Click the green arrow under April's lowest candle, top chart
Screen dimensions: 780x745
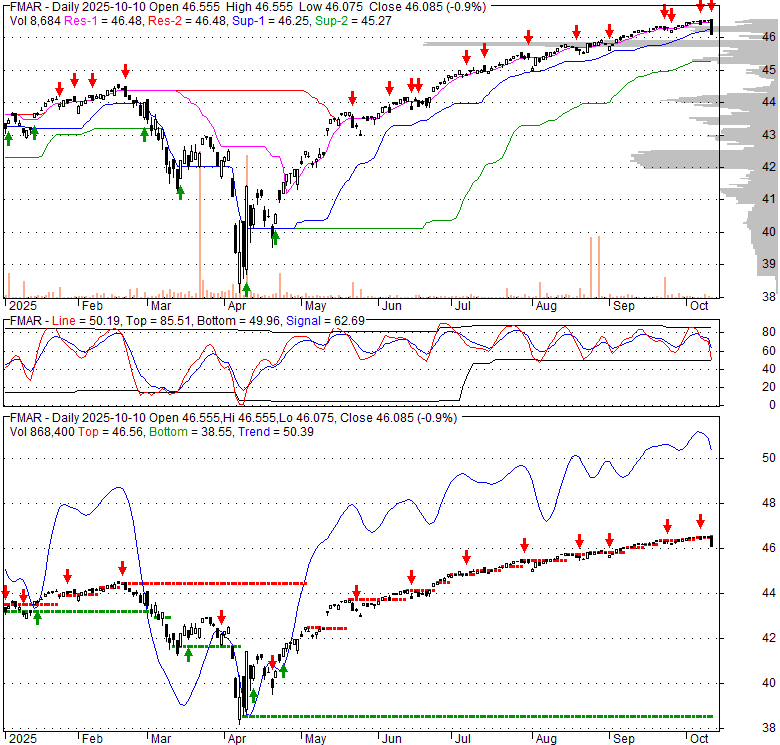(246, 289)
